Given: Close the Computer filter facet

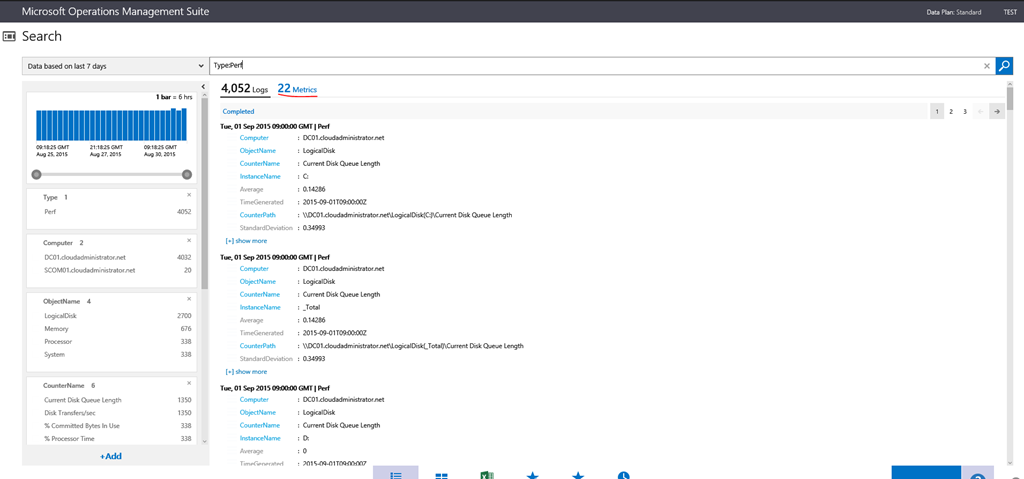Looking at the screenshot, I should point(189,241).
